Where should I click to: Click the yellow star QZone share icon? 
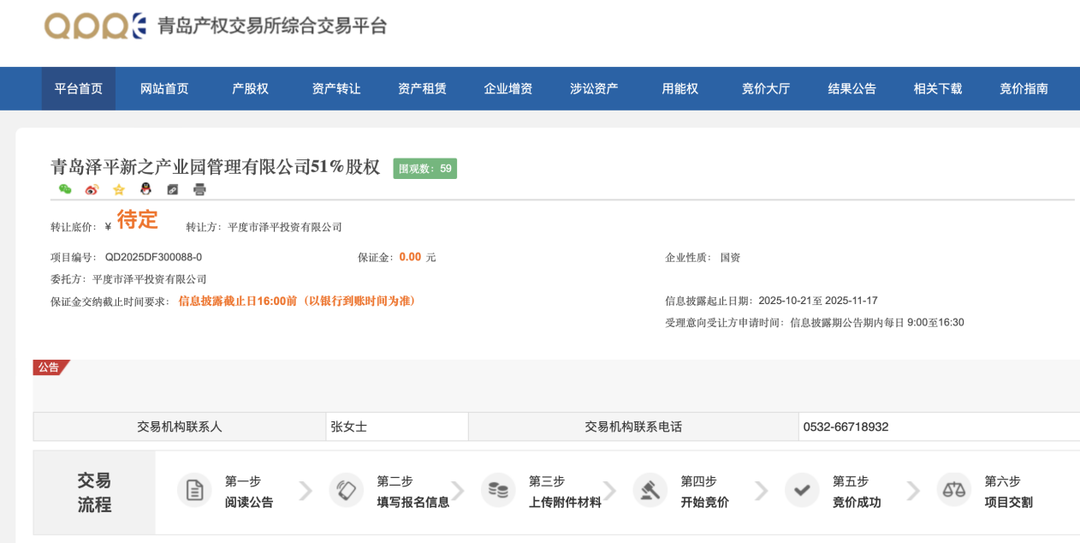119,190
